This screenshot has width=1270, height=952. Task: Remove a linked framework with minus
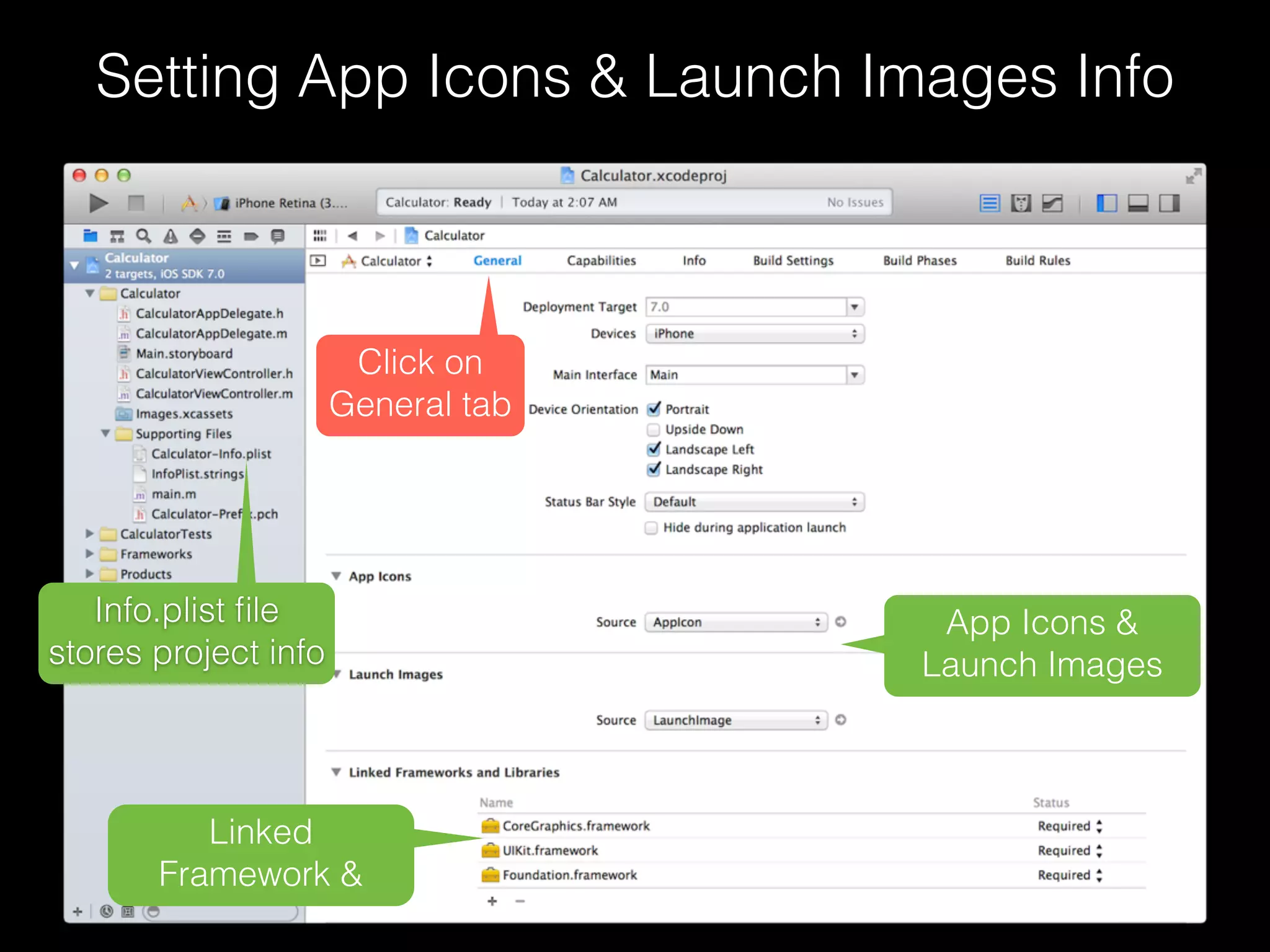[x=520, y=901]
